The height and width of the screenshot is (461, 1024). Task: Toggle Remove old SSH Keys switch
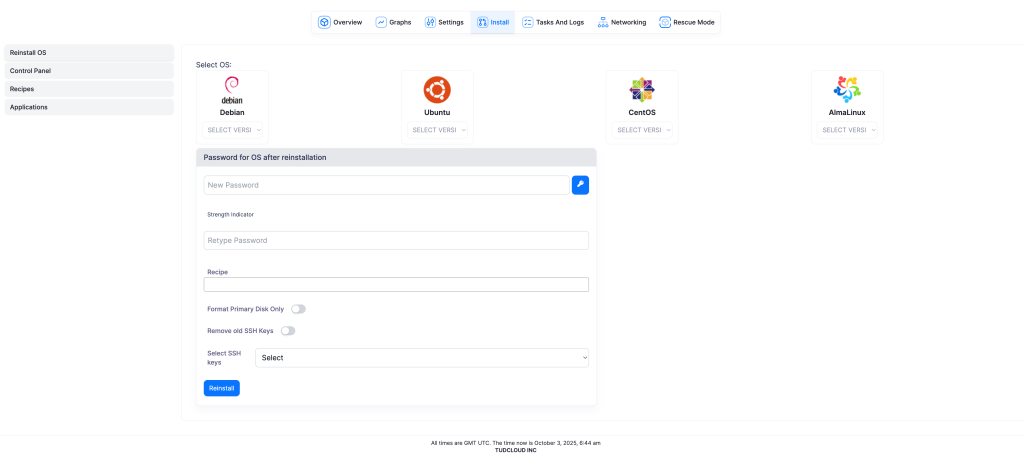coord(288,331)
